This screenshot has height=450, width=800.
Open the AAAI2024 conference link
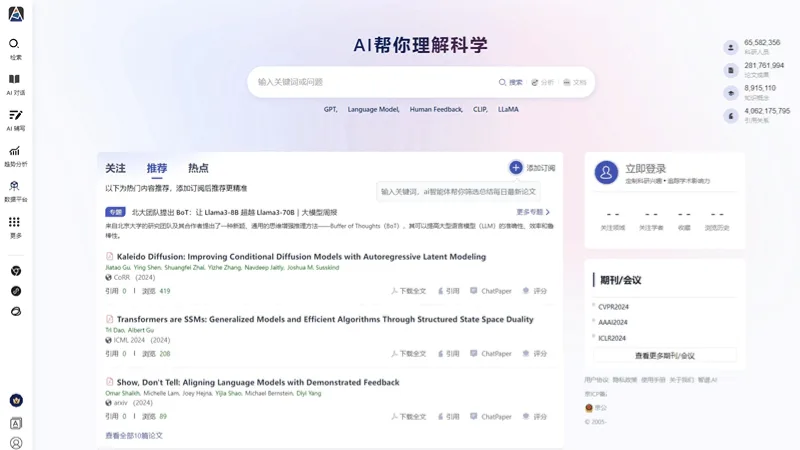pos(613,322)
